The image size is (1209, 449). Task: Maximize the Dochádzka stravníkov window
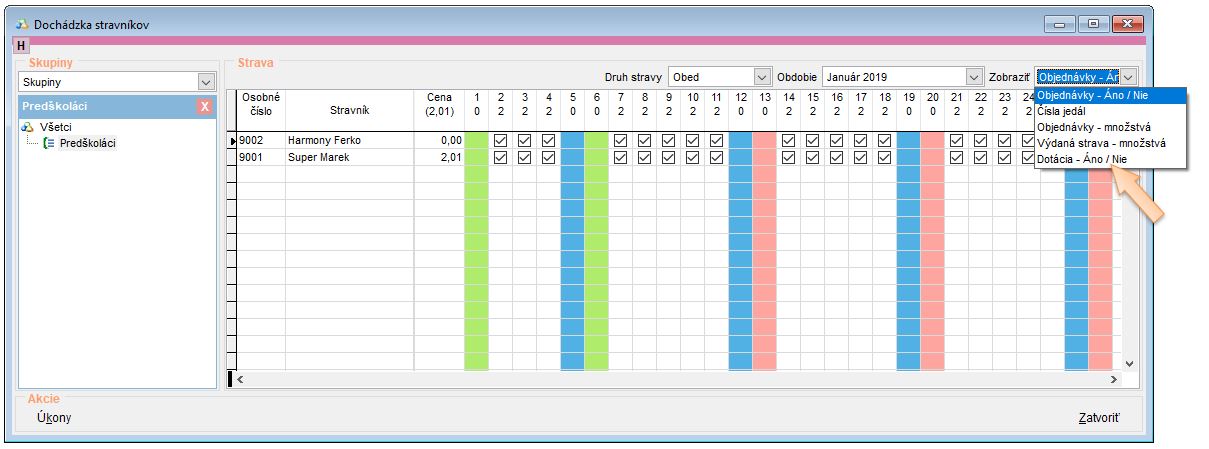pos(1094,23)
